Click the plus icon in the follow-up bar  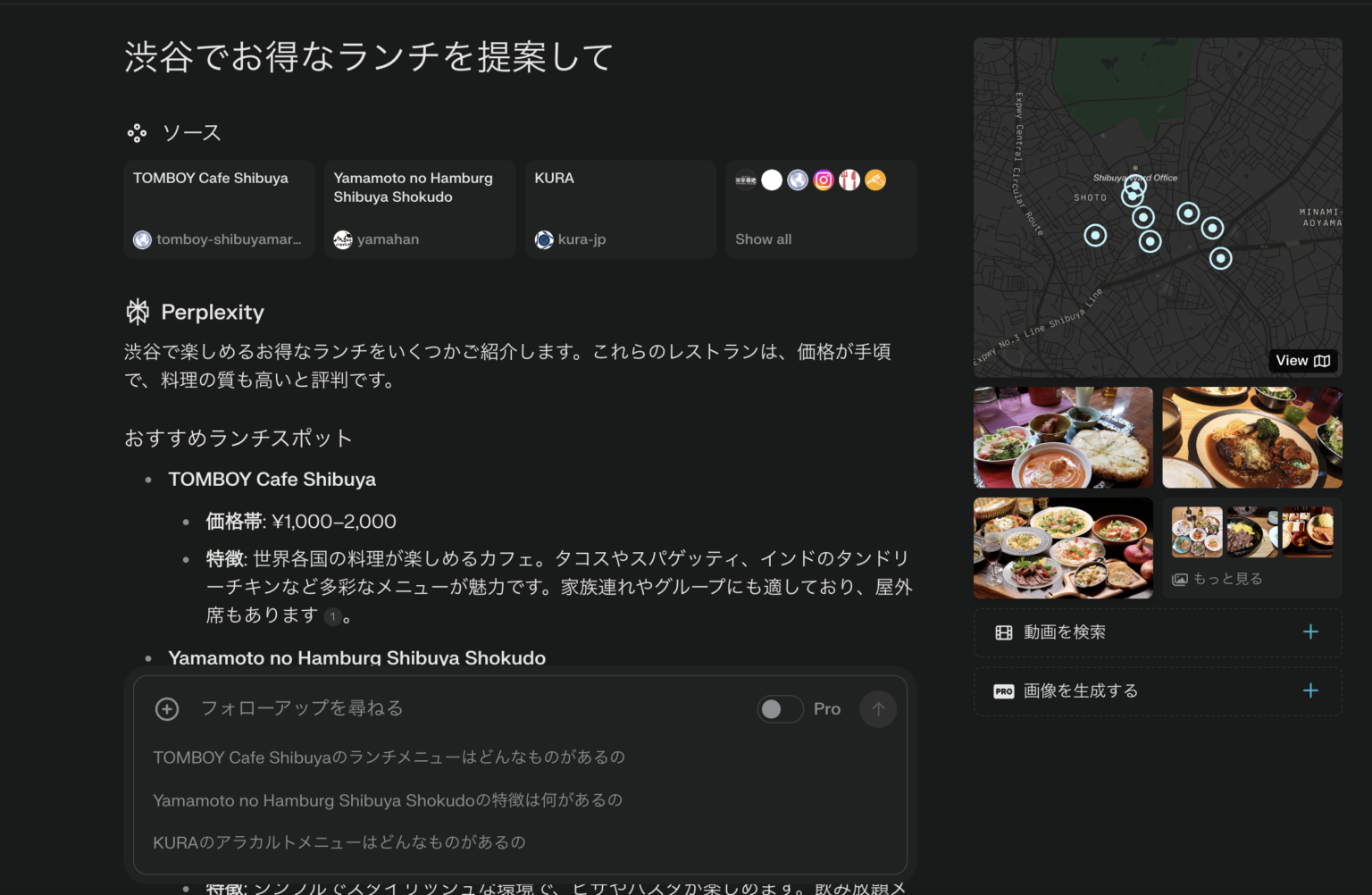coord(167,708)
